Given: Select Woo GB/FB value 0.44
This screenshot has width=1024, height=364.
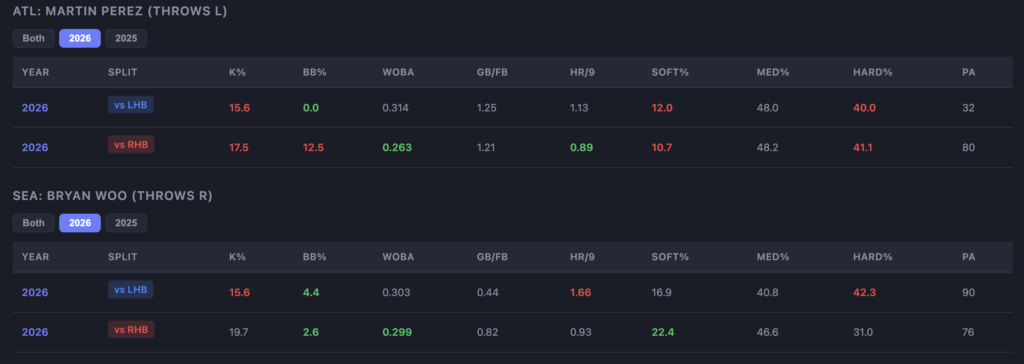Looking at the screenshot, I should pyautogui.click(x=488, y=292).
